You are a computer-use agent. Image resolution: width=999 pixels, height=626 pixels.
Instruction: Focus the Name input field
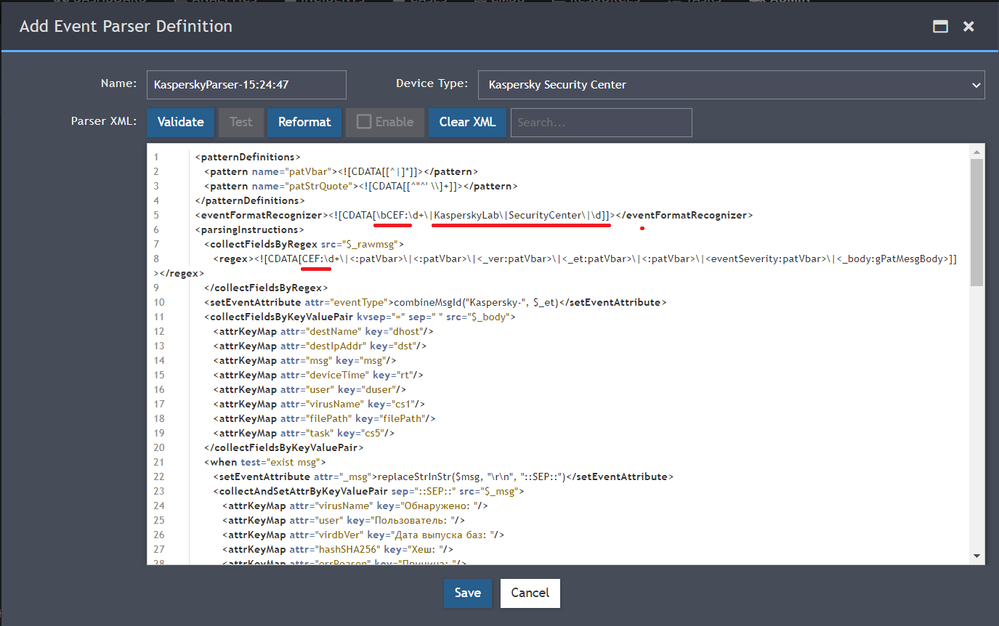pyautogui.click(x=247, y=85)
